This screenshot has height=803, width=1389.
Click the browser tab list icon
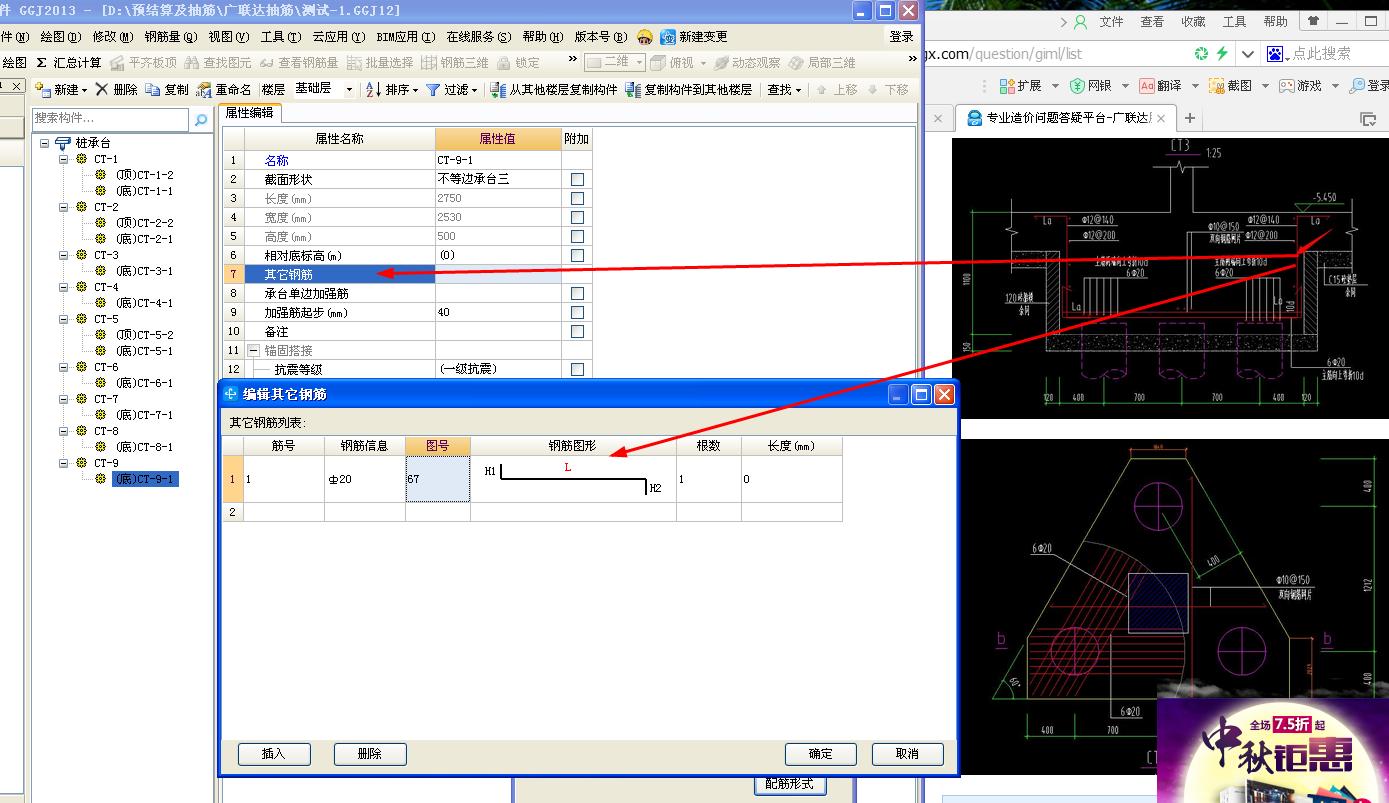(1368, 119)
